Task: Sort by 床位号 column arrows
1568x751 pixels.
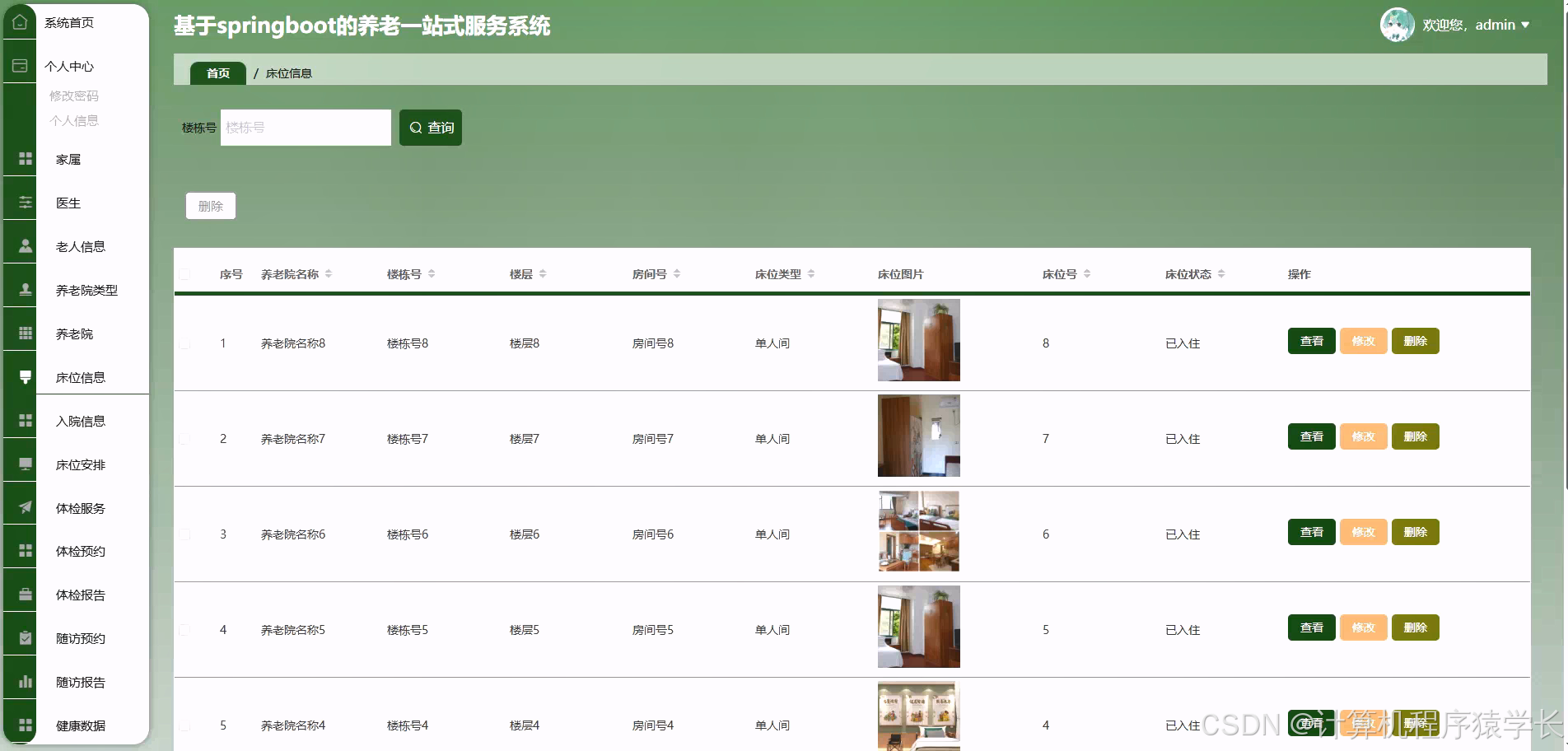Action: pos(1087,273)
